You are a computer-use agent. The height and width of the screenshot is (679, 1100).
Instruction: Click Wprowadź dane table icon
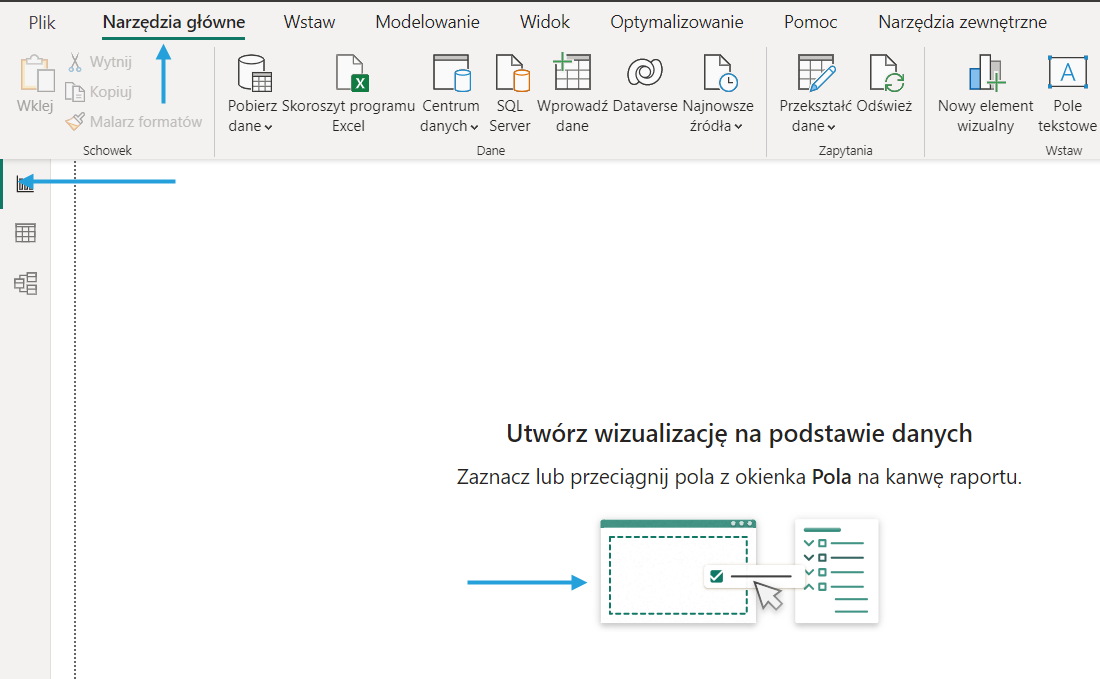(x=572, y=74)
